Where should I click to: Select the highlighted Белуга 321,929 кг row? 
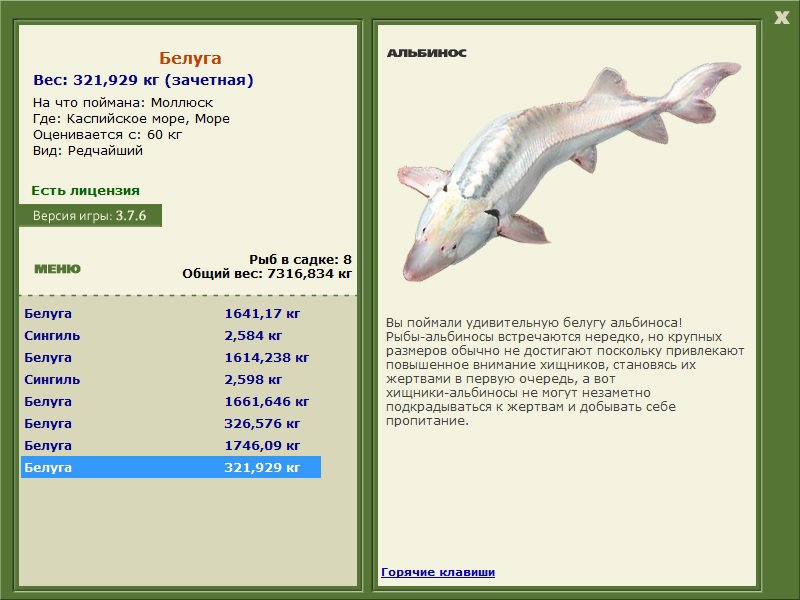coord(171,467)
